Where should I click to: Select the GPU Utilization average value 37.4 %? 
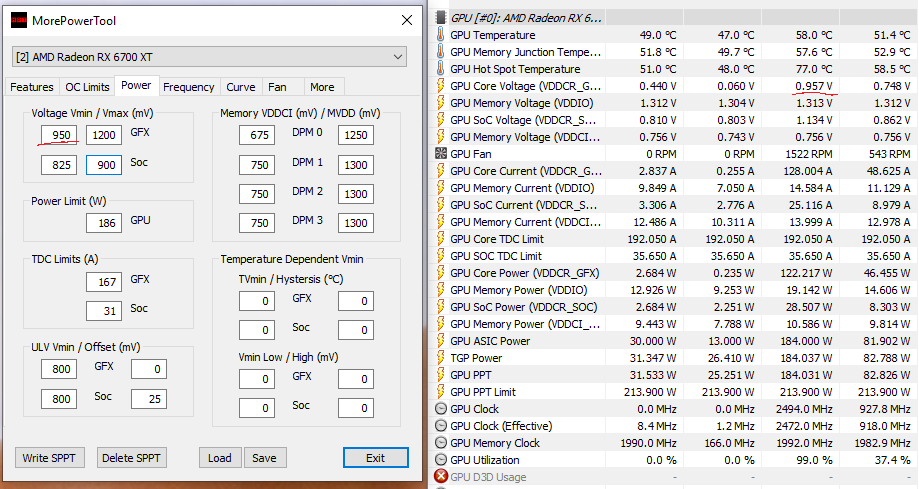[893, 460]
